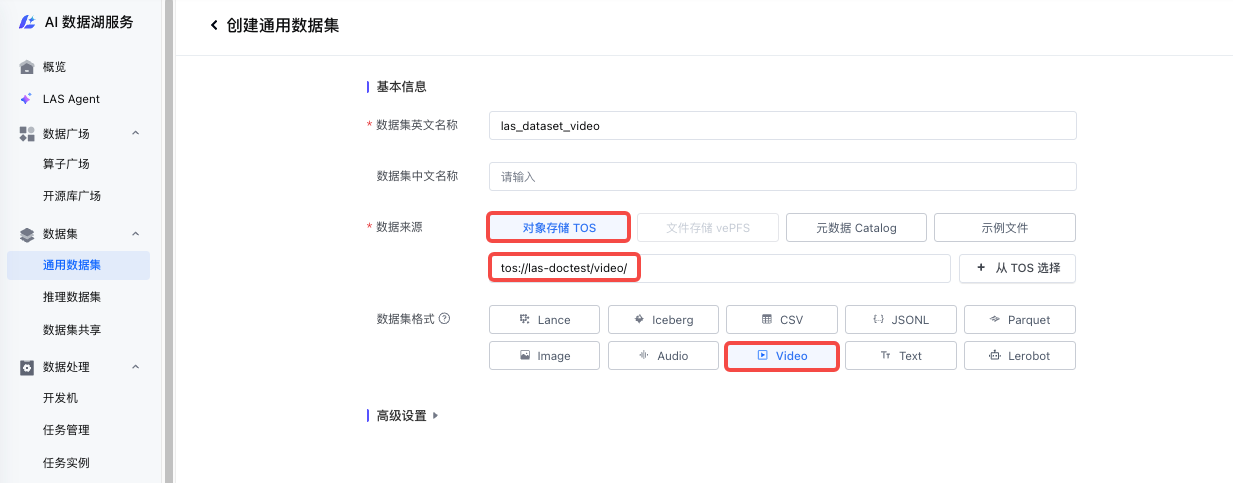Collapse the 数据广场 menu chevron
Image resolution: width=1233 pixels, height=483 pixels.
(x=136, y=133)
